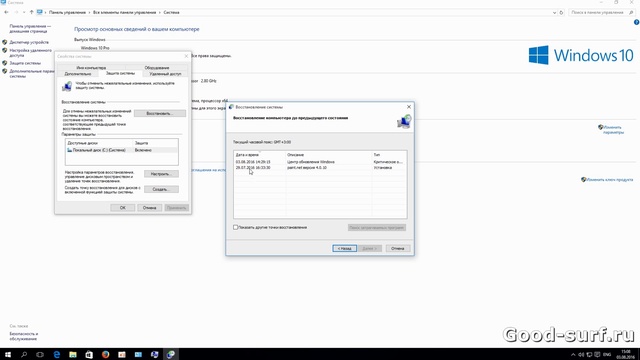The image size is (640, 360).
Task: Switch to 'Защита системы' tab
Action: pos(120,73)
